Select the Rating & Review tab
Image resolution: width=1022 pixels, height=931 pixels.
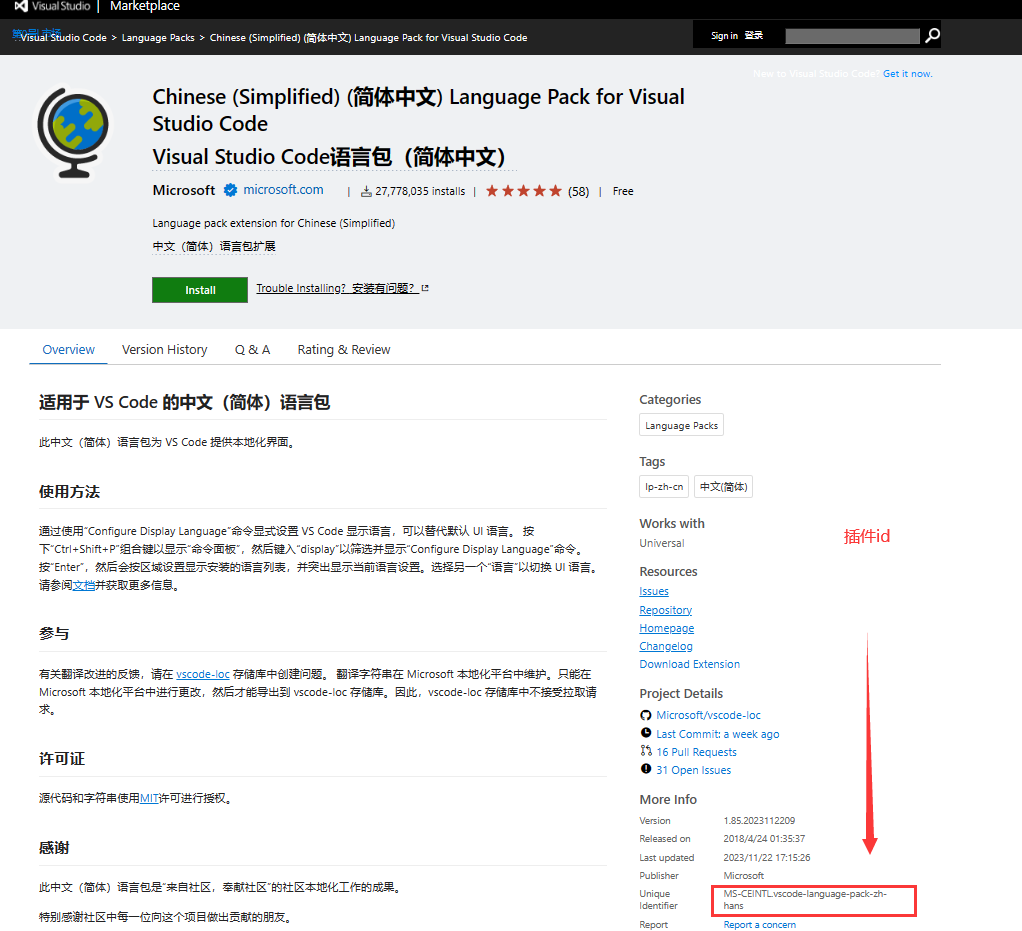coord(343,349)
